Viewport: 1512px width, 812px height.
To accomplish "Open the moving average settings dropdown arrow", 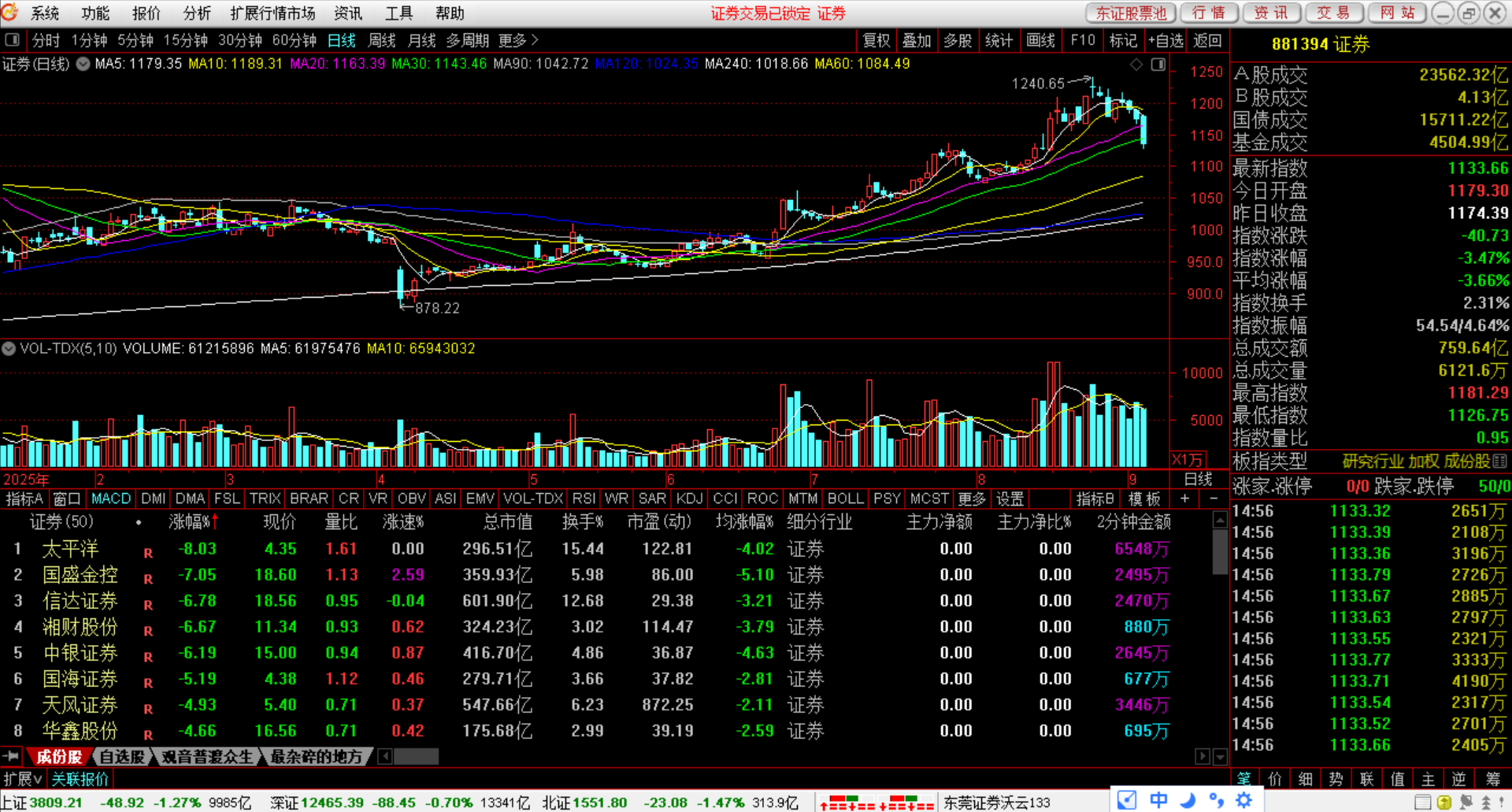I will click(83, 65).
